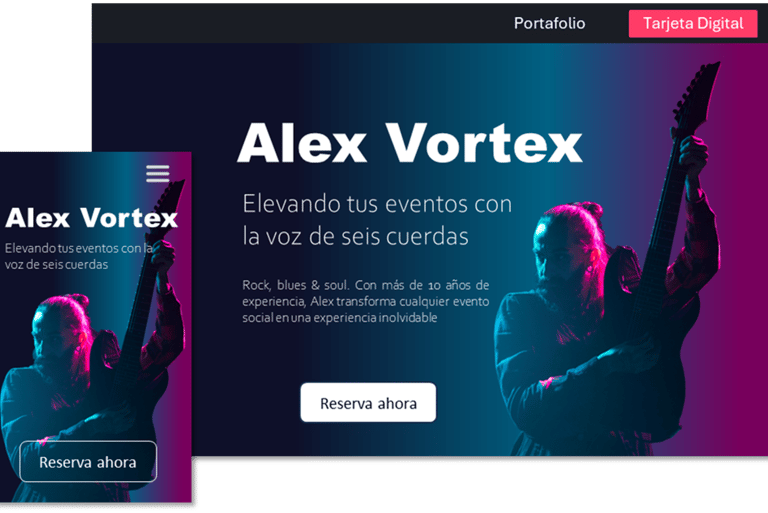Select the mobile Alex Vortex heading

pyautogui.click(x=92, y=218)
